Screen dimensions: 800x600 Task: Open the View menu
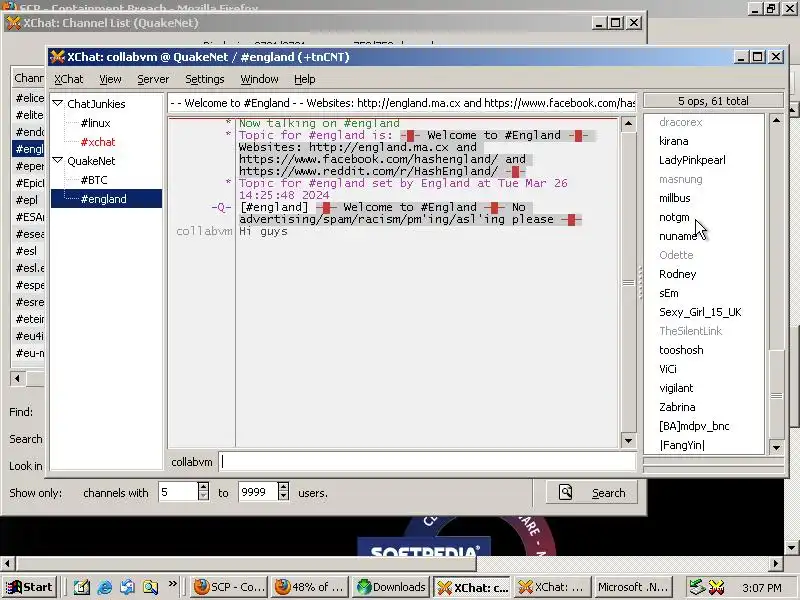[x=110, y=79]
